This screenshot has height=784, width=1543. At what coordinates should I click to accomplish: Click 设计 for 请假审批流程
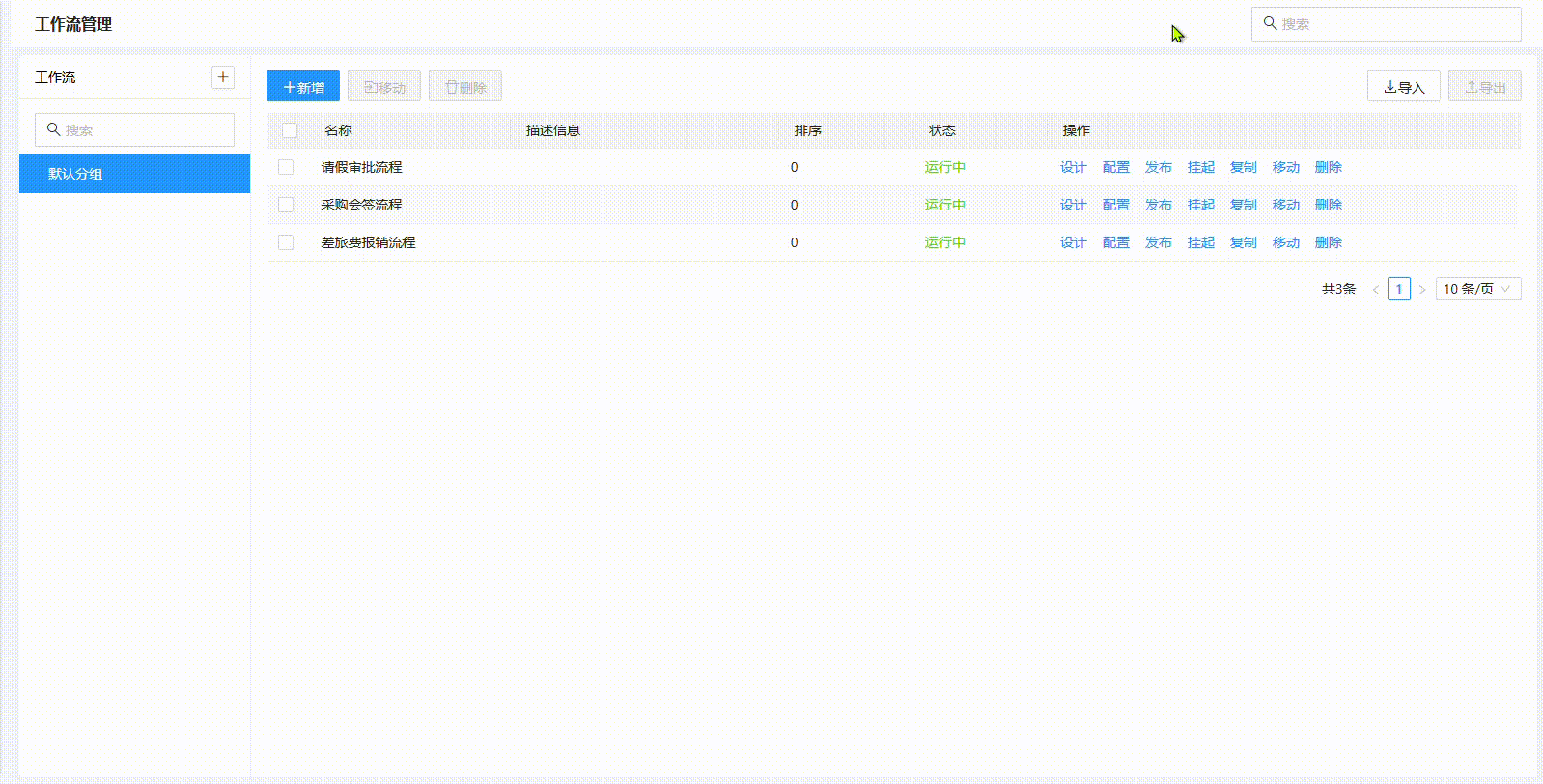tap(1073, 167)
